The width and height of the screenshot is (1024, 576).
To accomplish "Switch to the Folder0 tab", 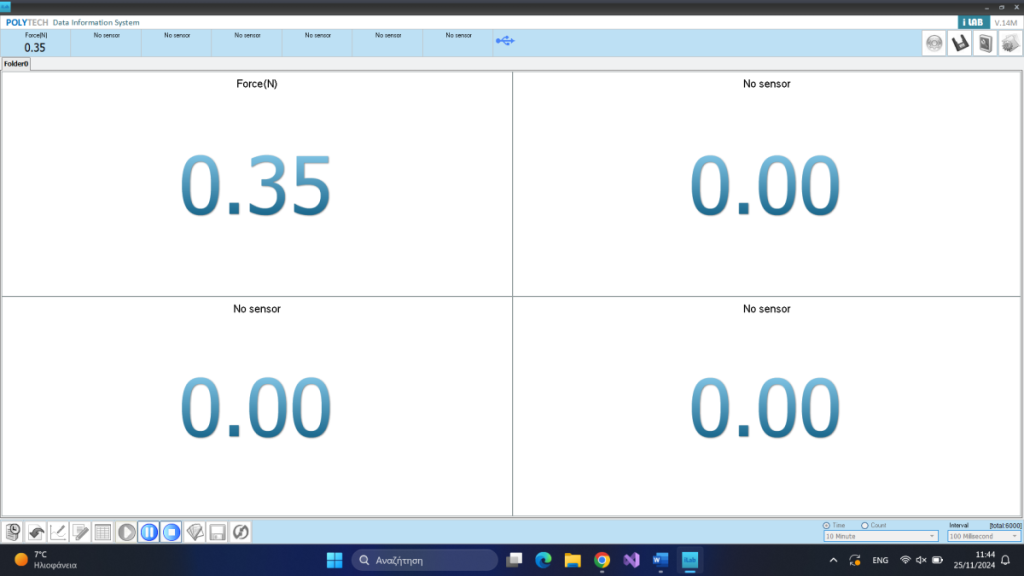I will click(16, 64).
